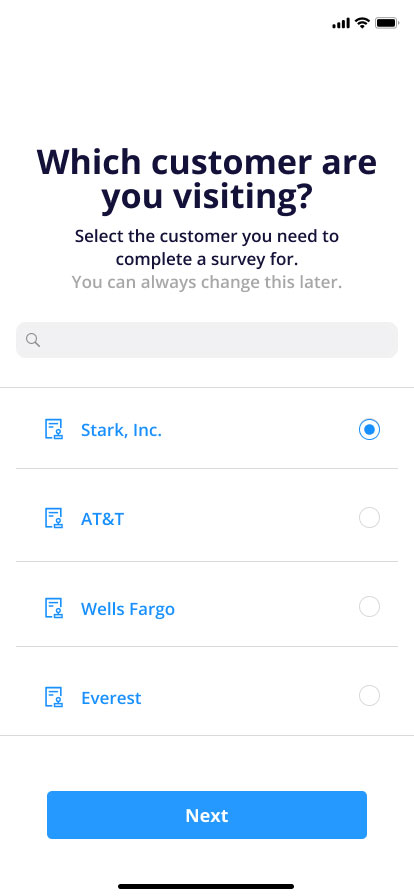The image size is (414, 896).
Task: Click the Next button
Action: click(x=207, y=815)
